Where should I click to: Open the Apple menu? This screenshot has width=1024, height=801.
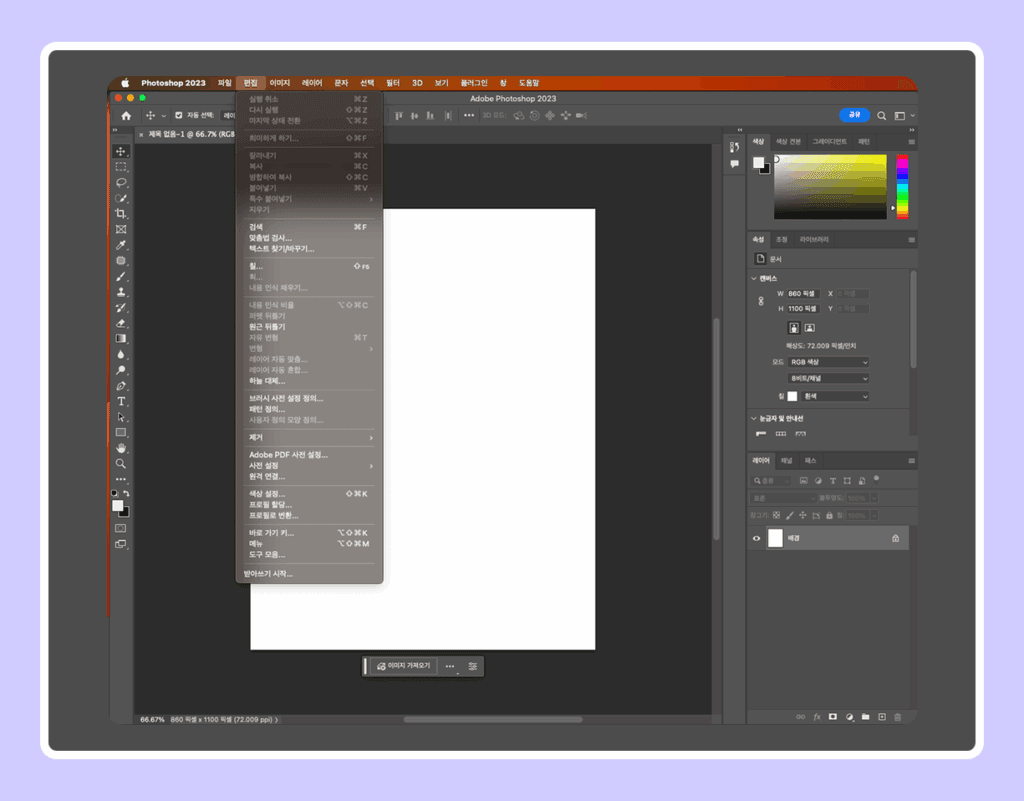point(125,83)
